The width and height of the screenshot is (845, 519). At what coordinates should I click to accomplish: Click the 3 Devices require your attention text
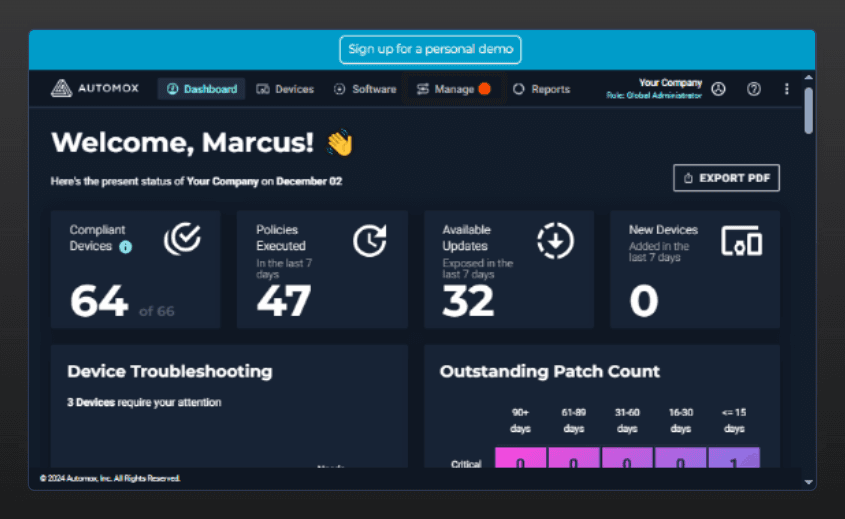point(144,402)
